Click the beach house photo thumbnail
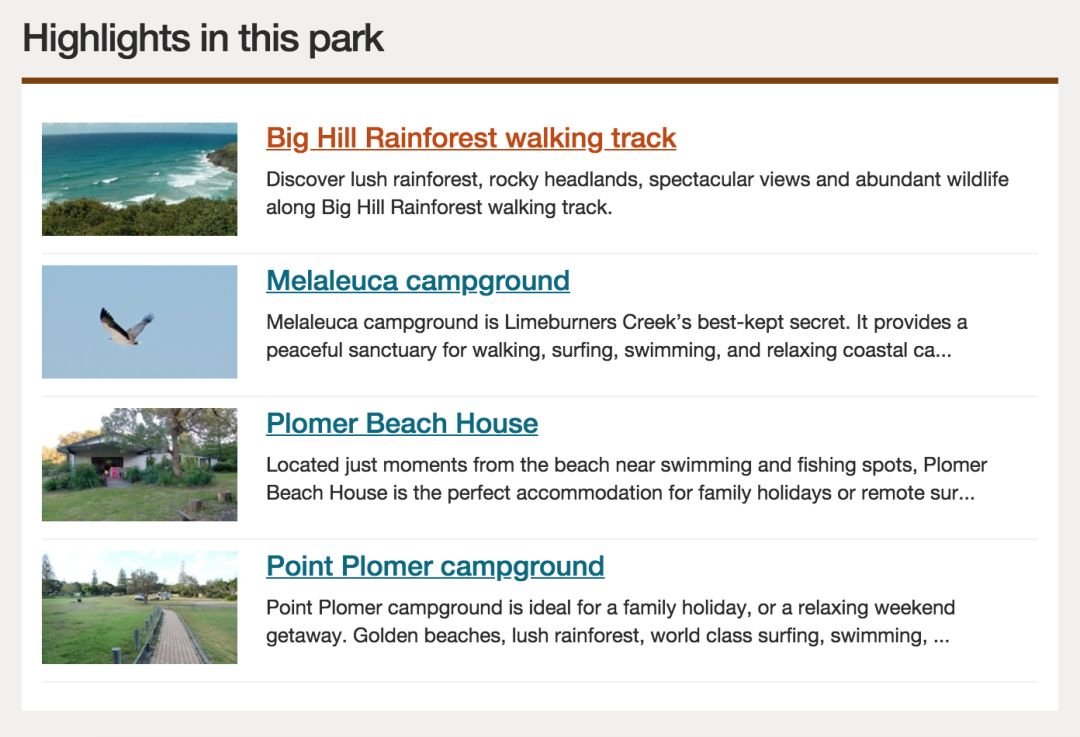 coord(140,464)
